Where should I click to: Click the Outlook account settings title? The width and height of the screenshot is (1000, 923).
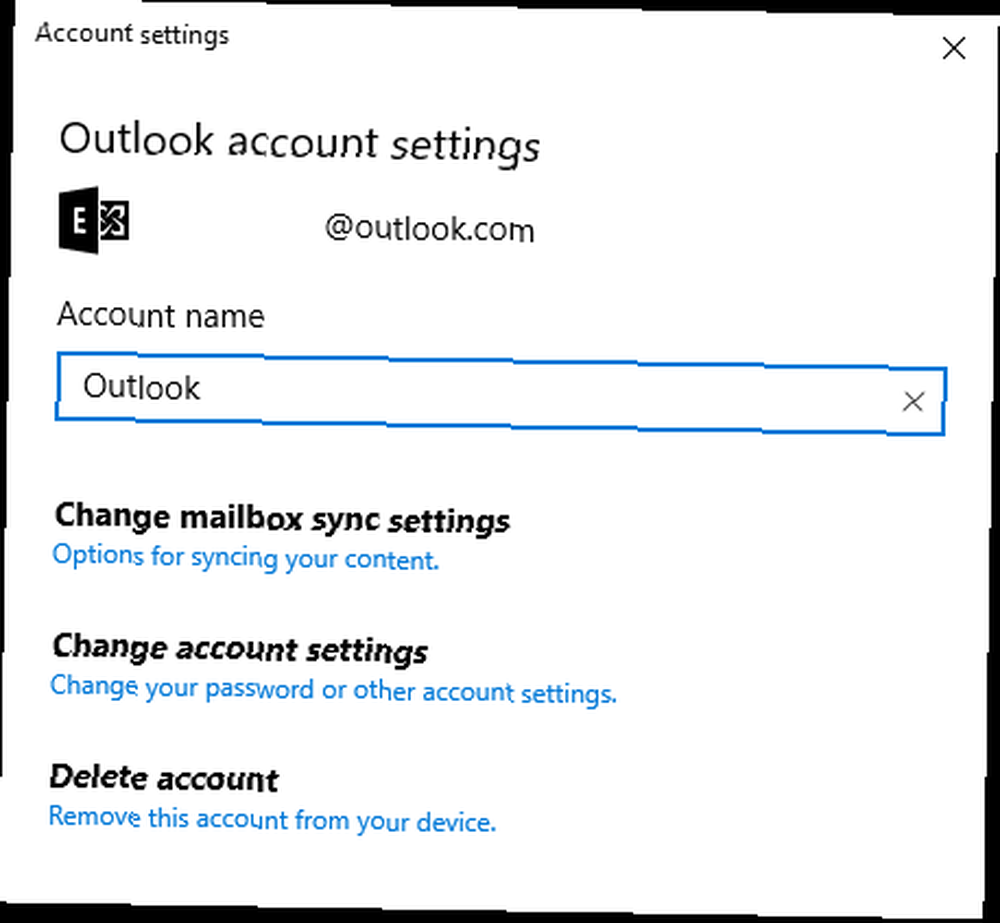point(300,143)
